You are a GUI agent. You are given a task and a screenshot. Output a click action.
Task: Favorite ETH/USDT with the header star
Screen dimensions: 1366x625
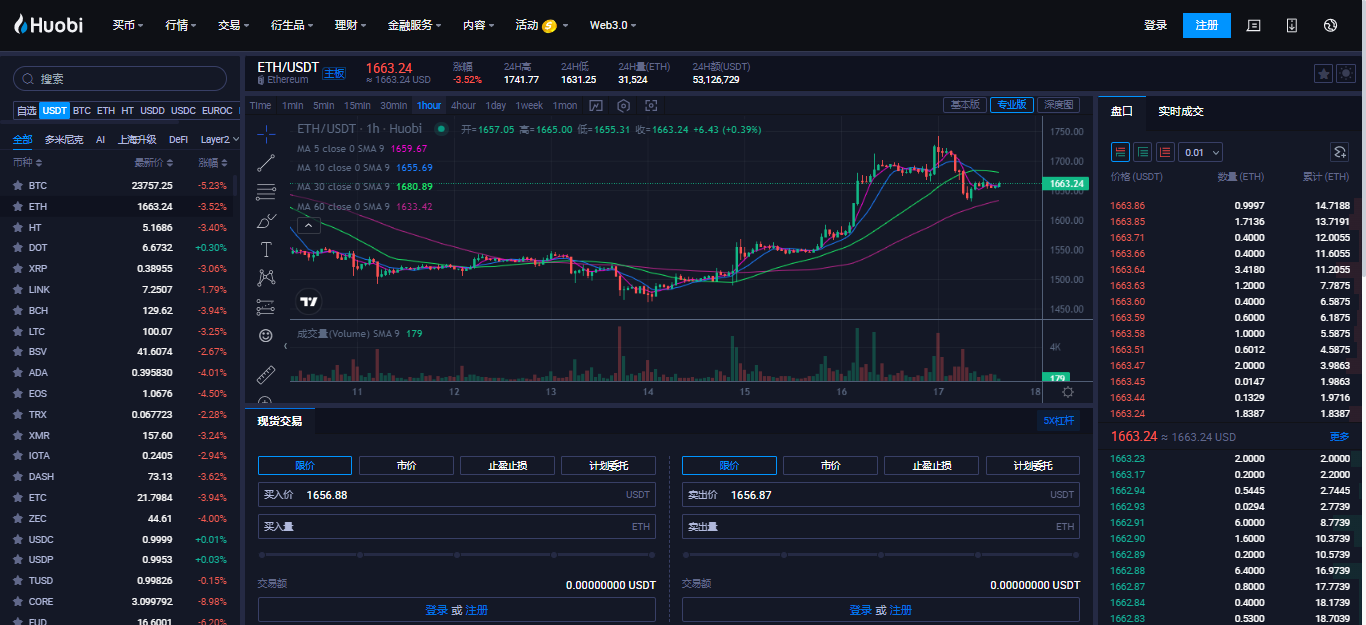pyautogui.click(x=1322, y=74)
